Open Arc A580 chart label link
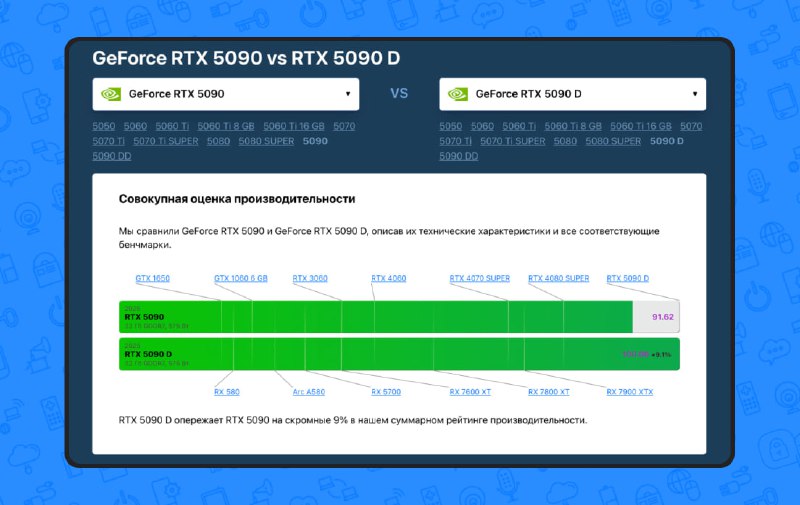Viewport: 800px width, 505px height. (309, 392)
